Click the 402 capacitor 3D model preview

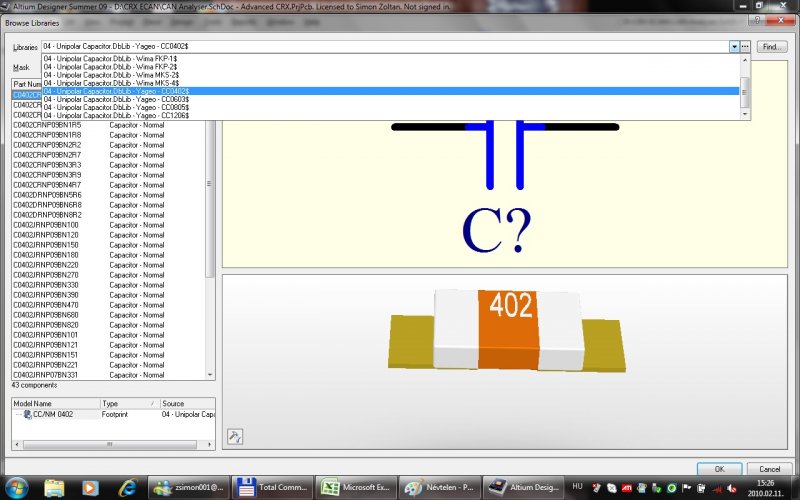[x=507, y=330]
